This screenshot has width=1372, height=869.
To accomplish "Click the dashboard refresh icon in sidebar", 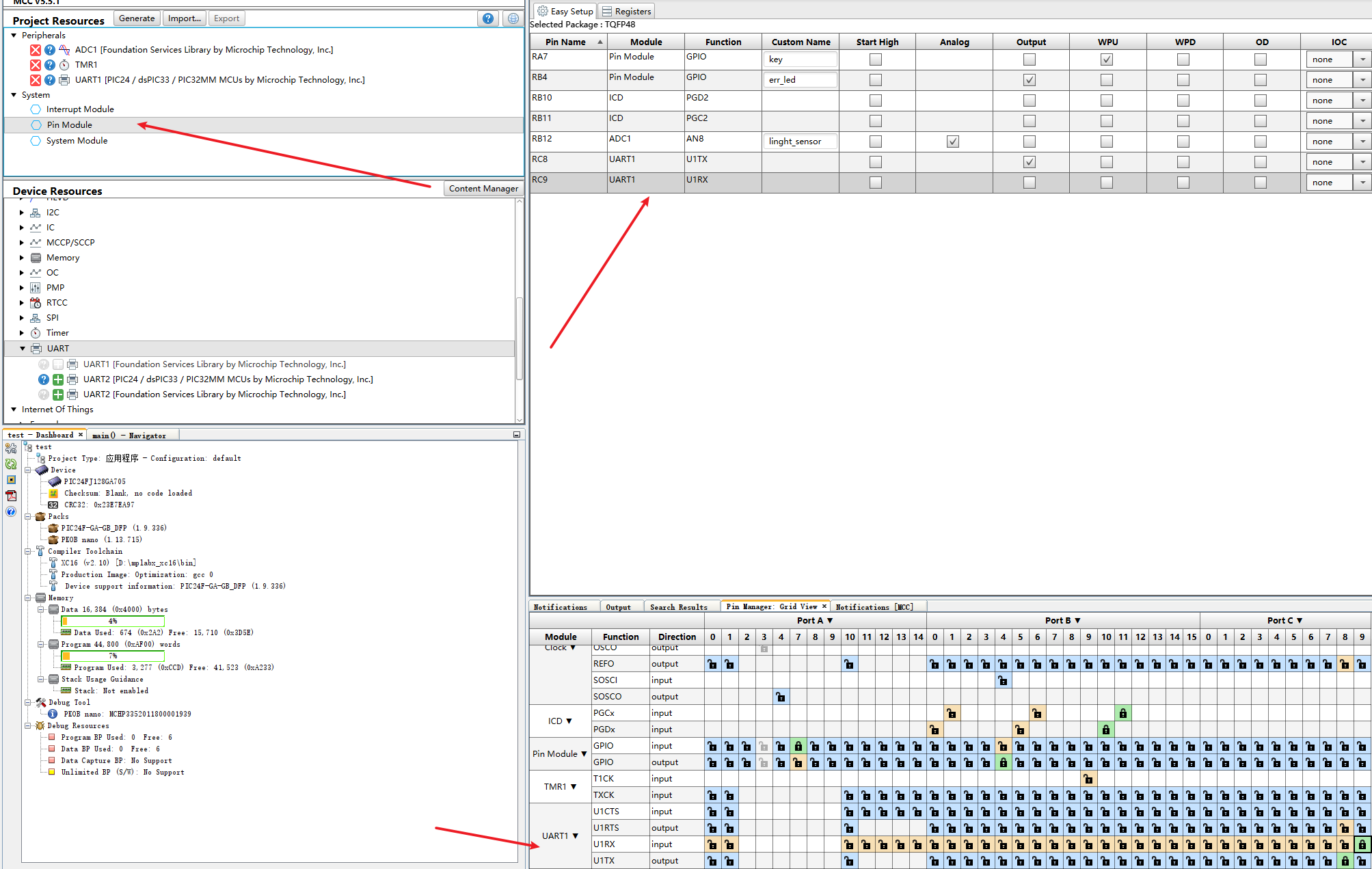I will tap(11, 464).
